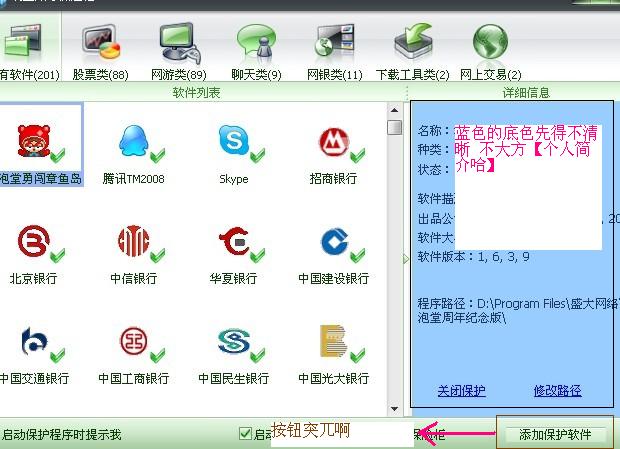Select the 中国交通银行 bank icon
The width and height of the screenshot is (620, 449).
tap(35, 341)
